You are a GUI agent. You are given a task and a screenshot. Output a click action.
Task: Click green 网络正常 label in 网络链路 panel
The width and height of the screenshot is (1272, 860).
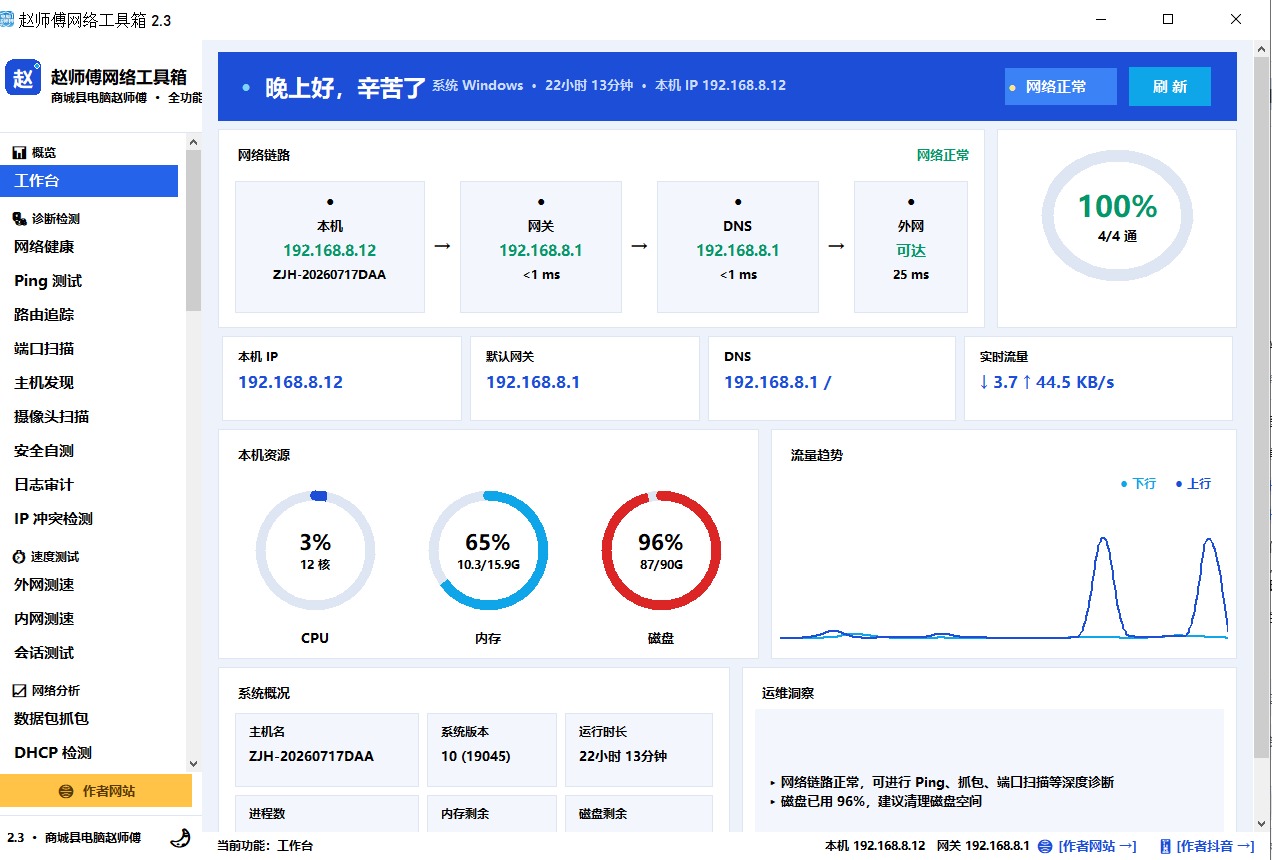click(x=943, y=155)
